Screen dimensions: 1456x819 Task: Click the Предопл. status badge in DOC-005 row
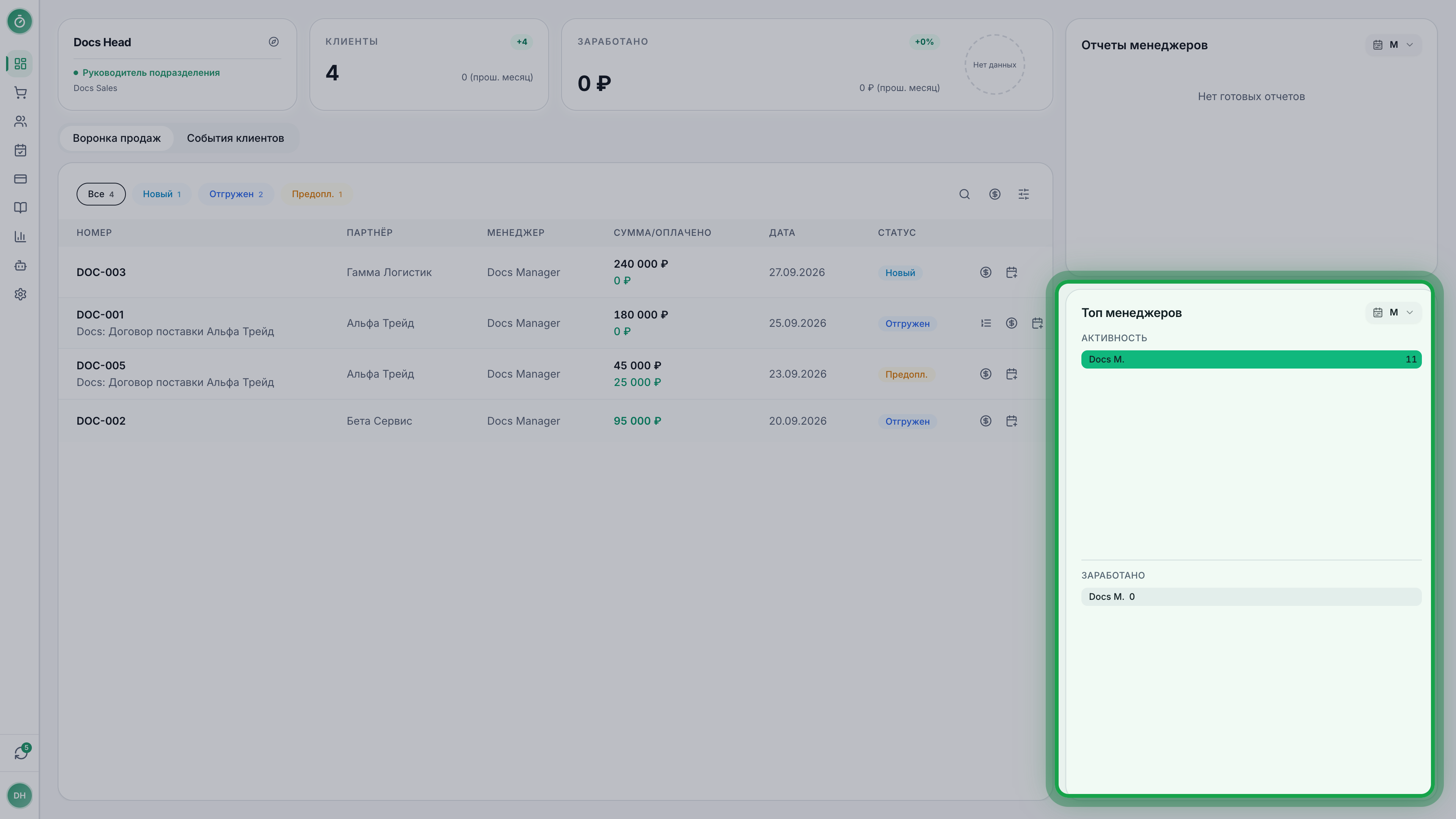tap(906, 375)
